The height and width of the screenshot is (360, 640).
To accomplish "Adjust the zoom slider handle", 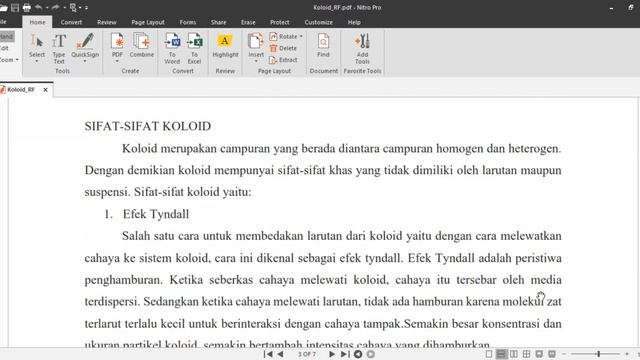I will click(x=598, y=354).
